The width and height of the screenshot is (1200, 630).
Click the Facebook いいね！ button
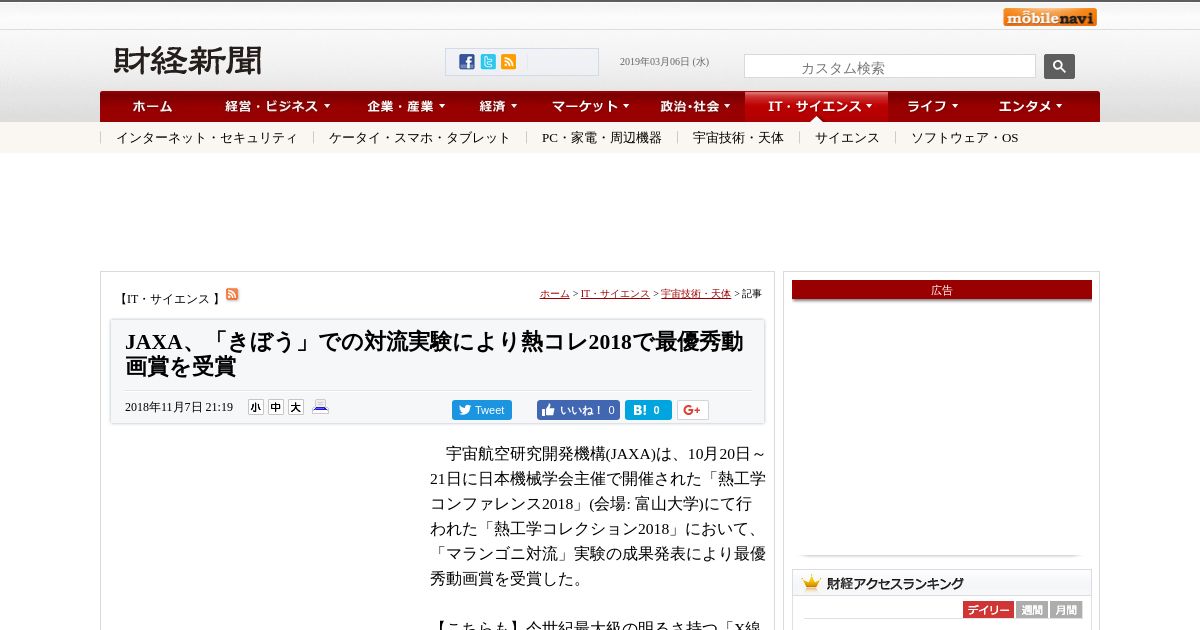pos(578,410)
